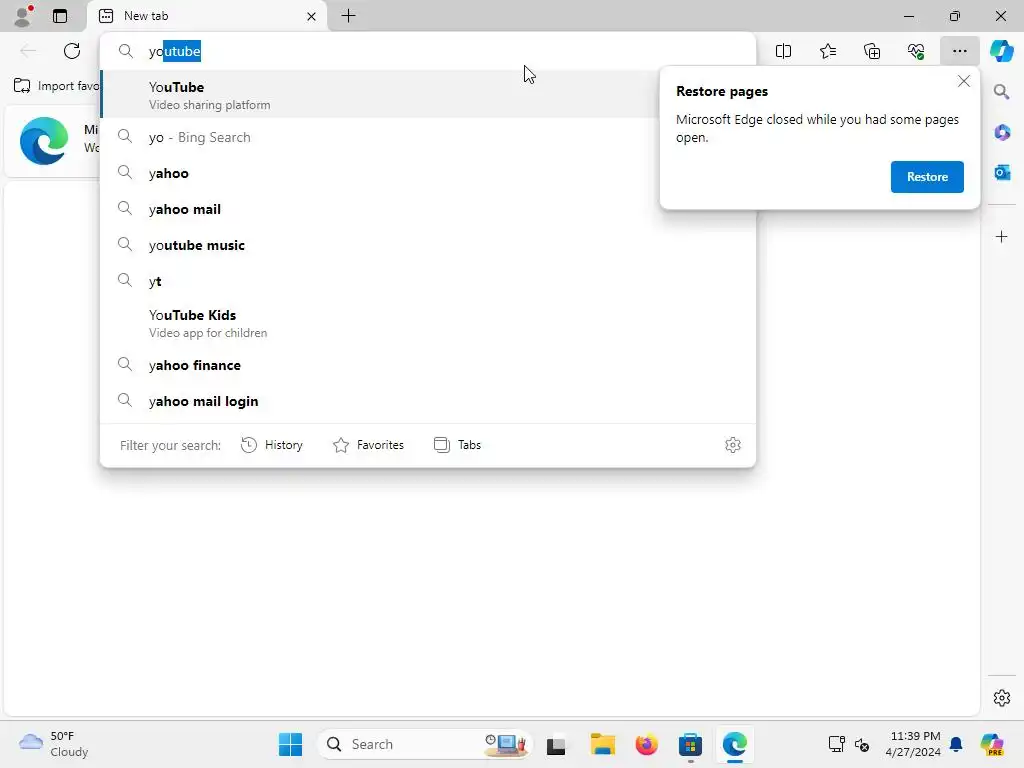Choose the 'yahoo' suggestion

tap(428, 173)
